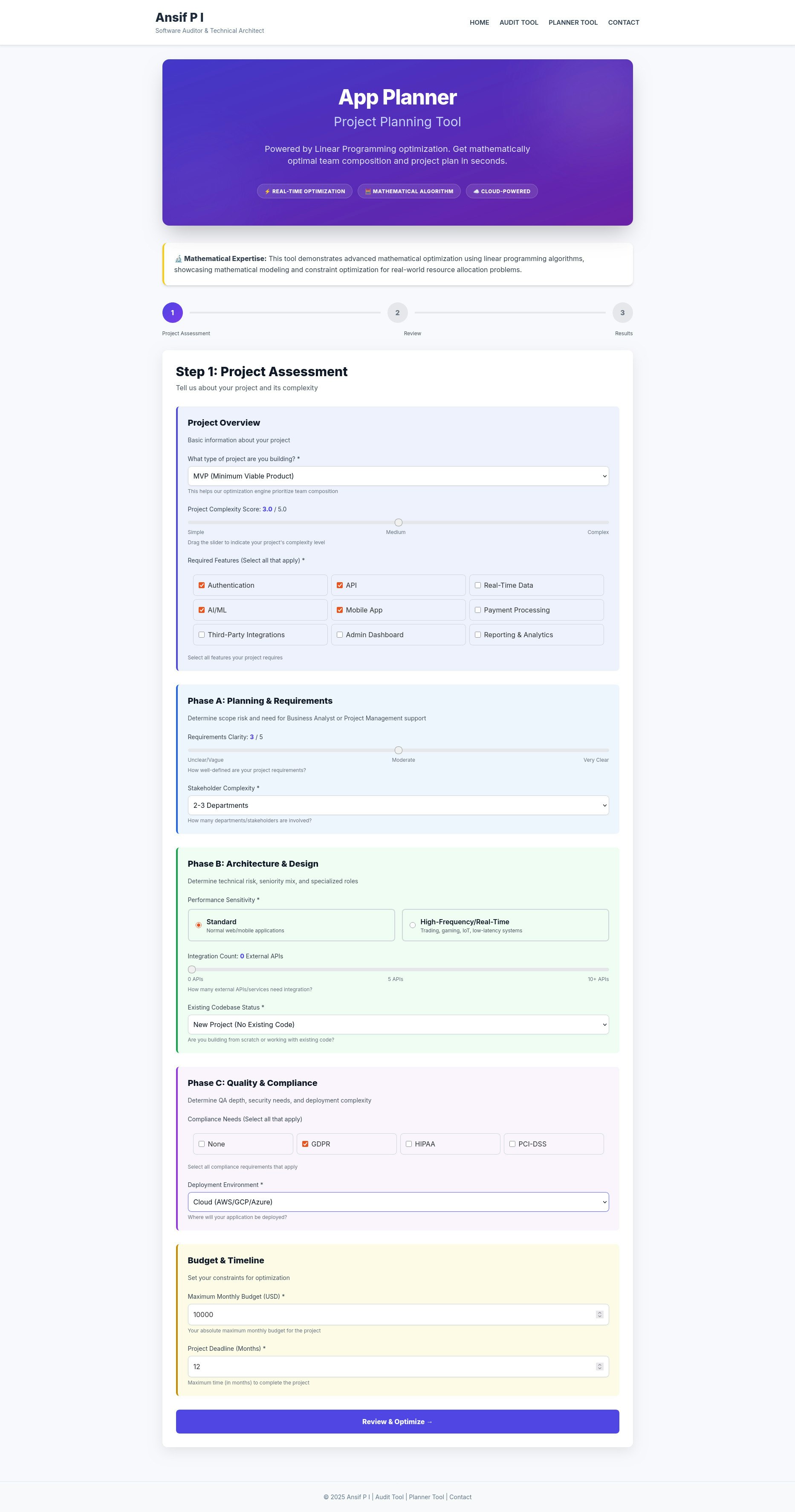Open the Stakeholder Complexity dropdown
Screen dimensions: 795x1512
tap(399, 805)
